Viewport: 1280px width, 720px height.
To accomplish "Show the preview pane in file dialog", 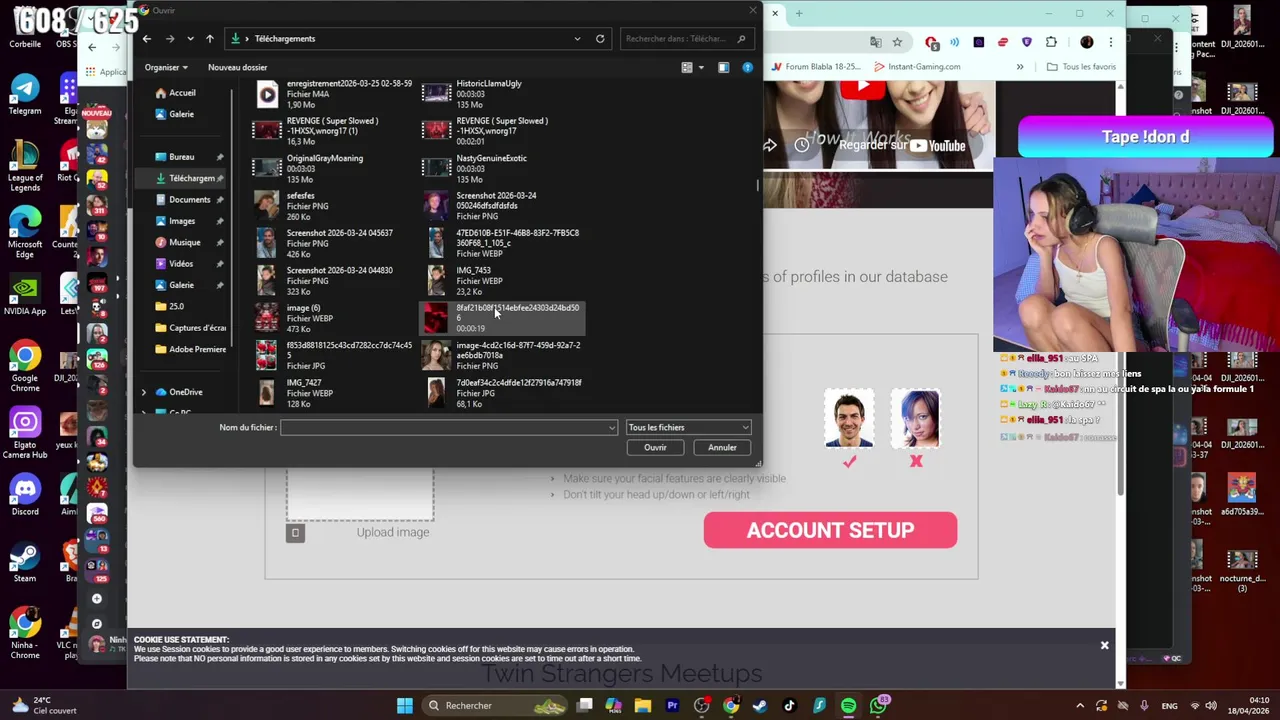I will 724,67.
